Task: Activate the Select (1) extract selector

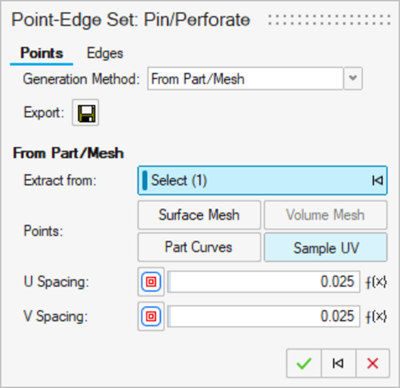Action: coord(262,181)
